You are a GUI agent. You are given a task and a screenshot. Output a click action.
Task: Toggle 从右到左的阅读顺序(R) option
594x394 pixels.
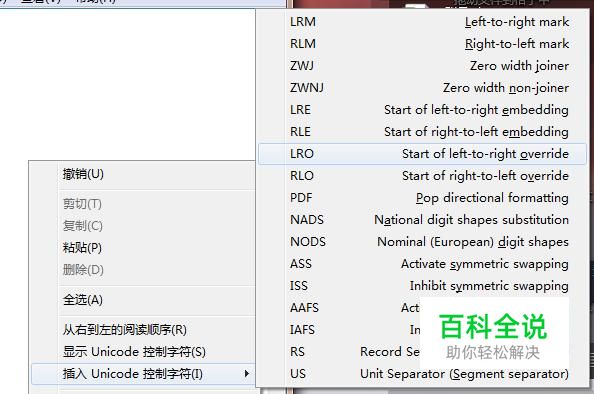143,330
